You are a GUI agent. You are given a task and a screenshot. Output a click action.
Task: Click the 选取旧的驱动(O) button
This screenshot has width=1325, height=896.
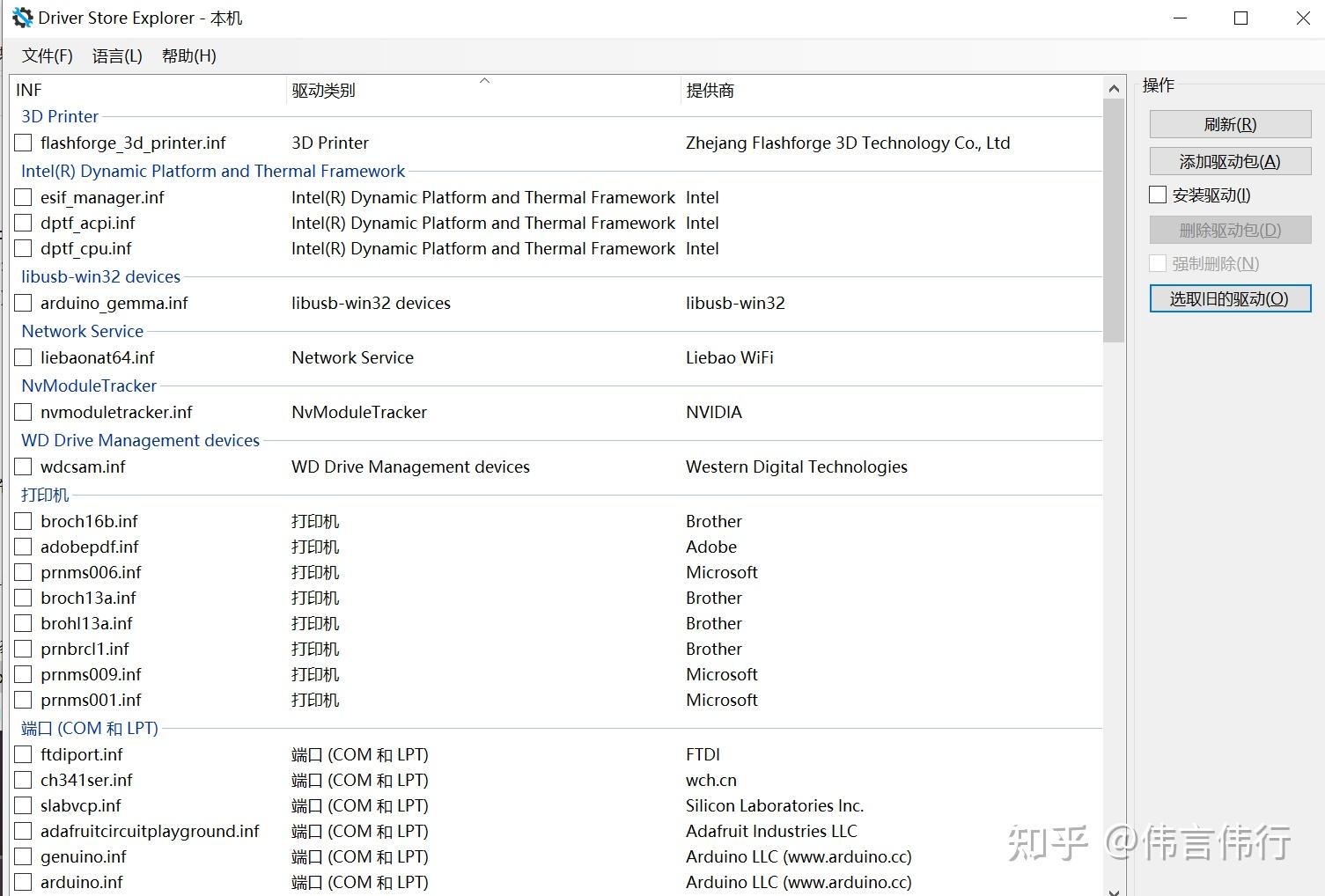pos(1229,298)
